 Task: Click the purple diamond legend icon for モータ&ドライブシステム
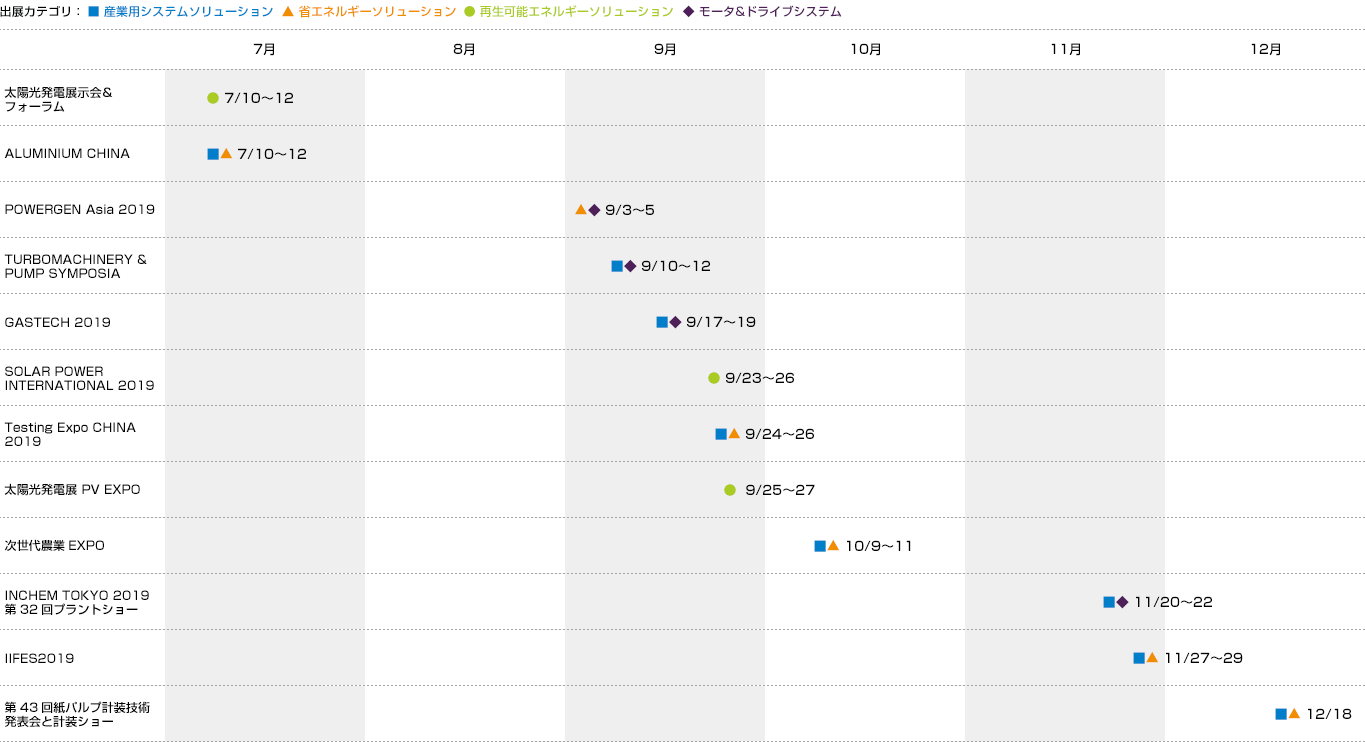688,12
